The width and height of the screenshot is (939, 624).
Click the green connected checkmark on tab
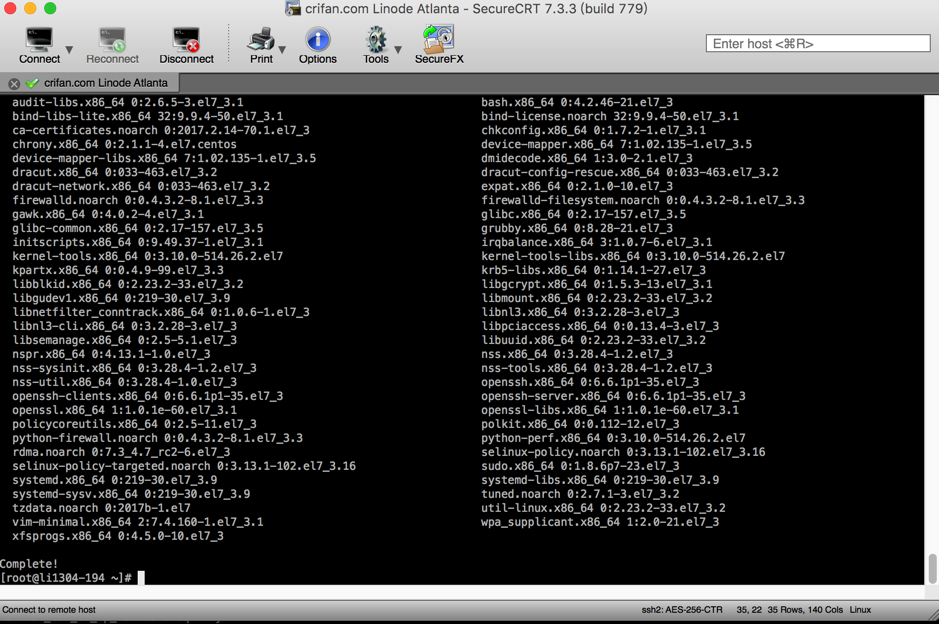pos(32,83)
